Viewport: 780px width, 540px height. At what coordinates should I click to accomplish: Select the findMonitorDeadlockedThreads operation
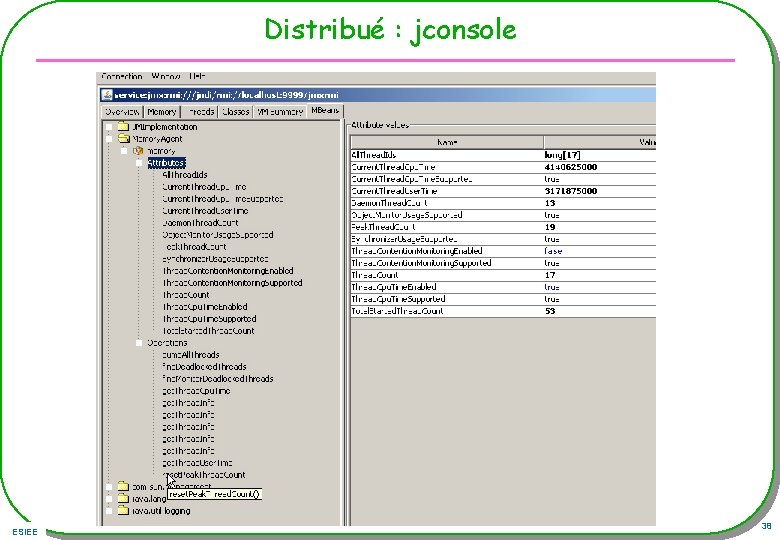(217, 378)
